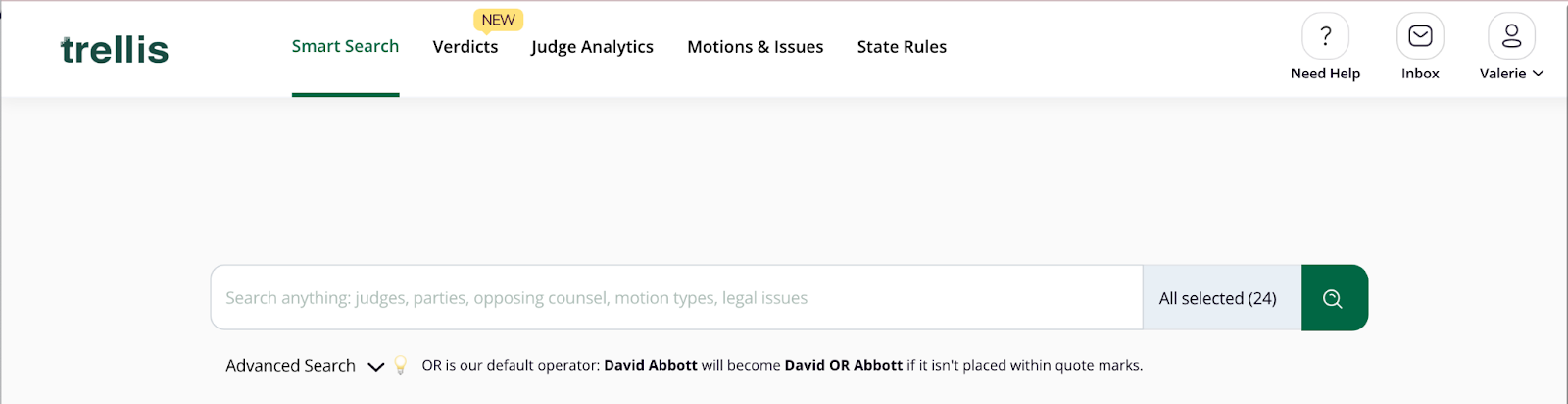
Task: Go to Motions & Issues
Action: pos(756,47)
